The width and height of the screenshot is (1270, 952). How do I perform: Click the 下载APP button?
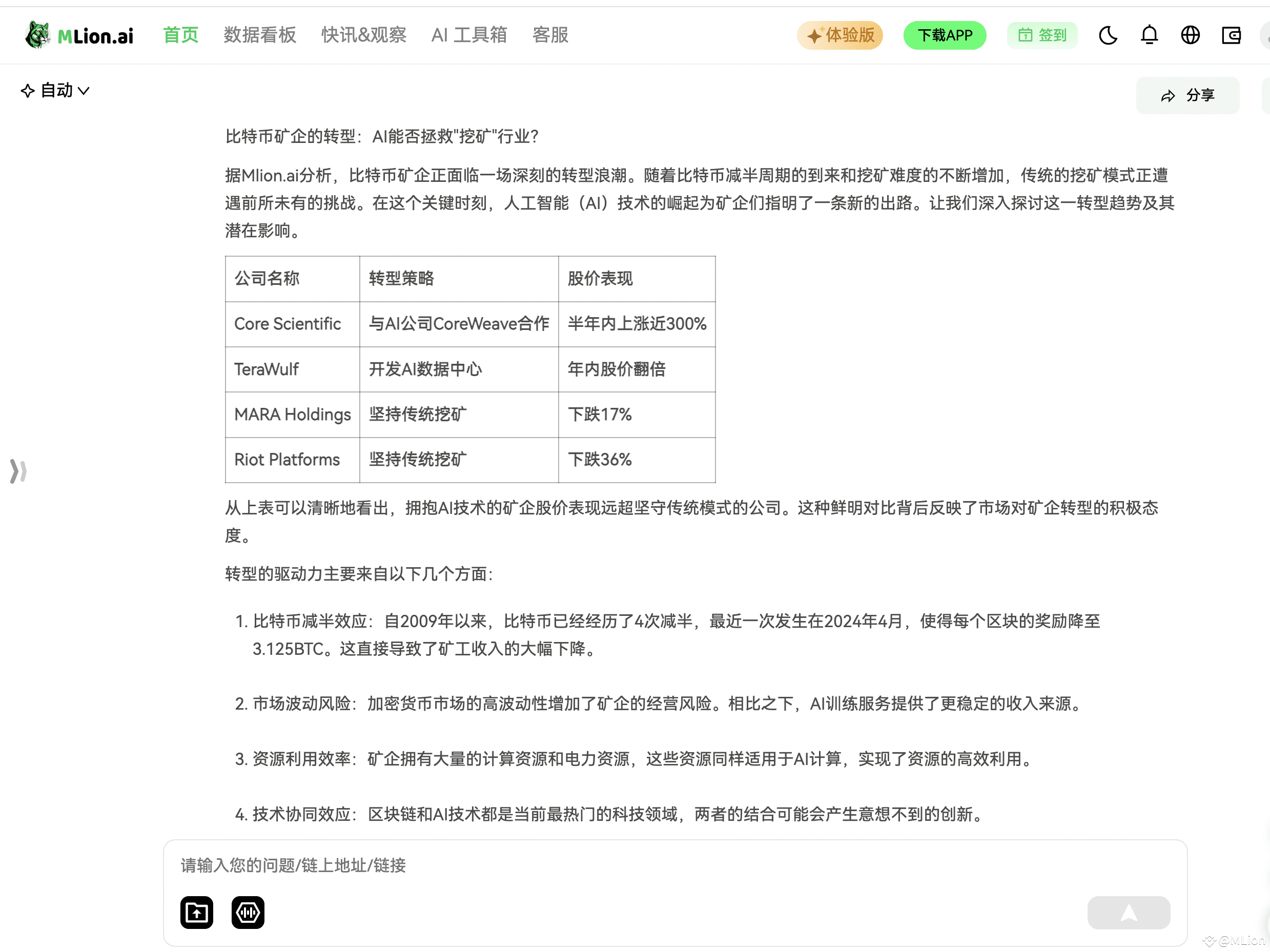945,35
